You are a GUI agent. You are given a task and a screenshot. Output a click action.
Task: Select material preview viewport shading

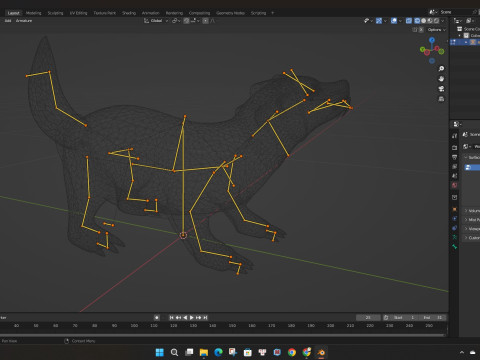click(430, 21)
